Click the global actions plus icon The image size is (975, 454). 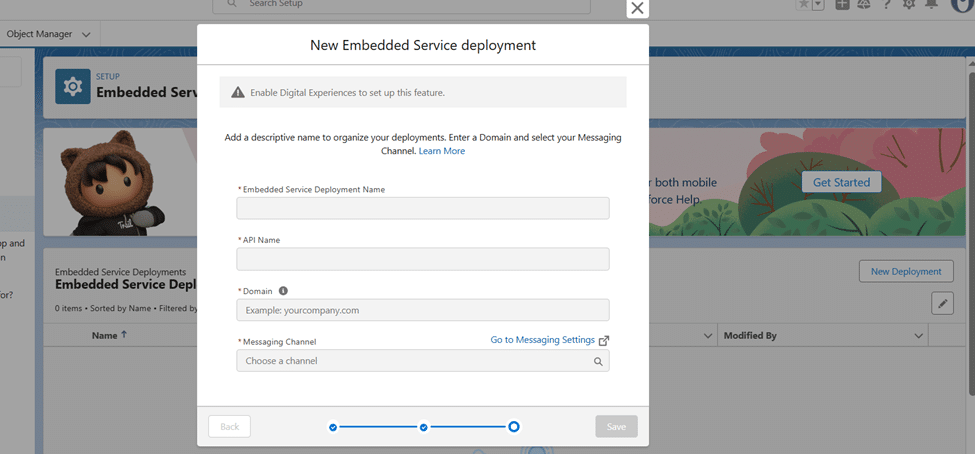click(x=842, y=4)
